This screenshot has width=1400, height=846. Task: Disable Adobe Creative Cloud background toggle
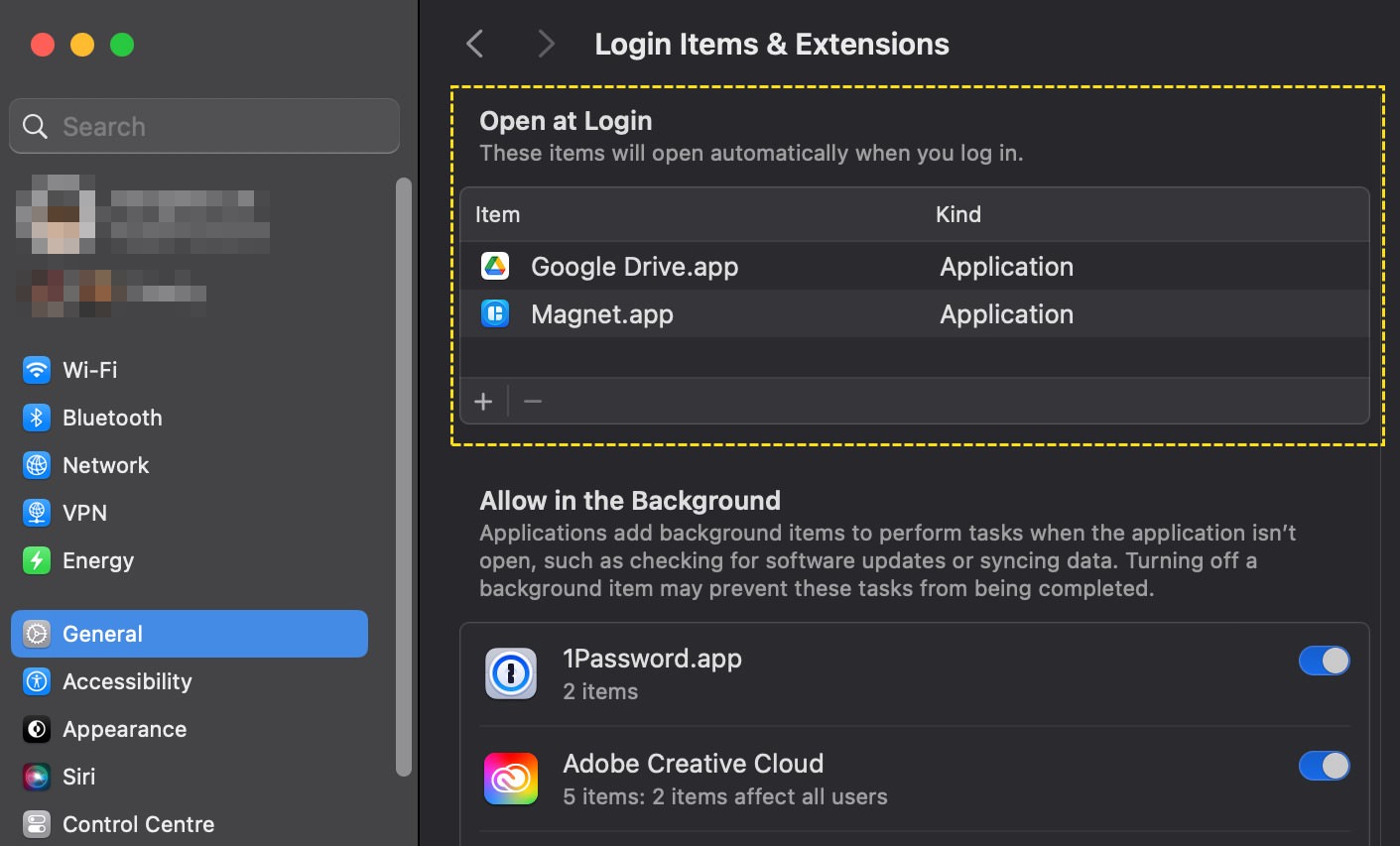point(1325,766)
